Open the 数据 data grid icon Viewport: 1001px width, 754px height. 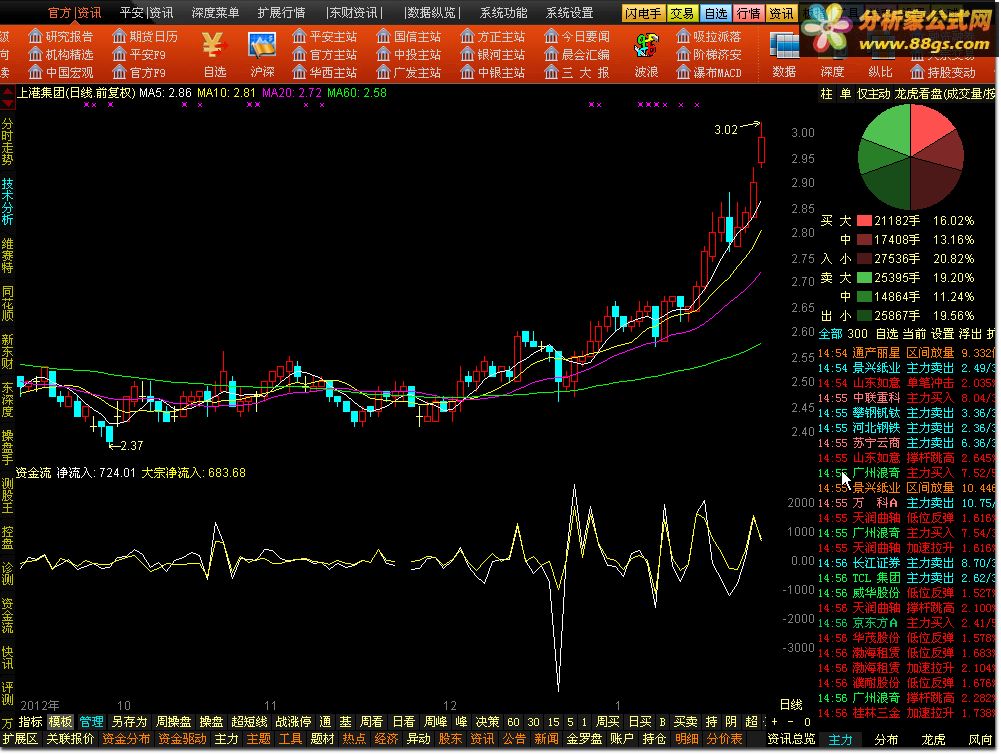click(x=784, y=54)
